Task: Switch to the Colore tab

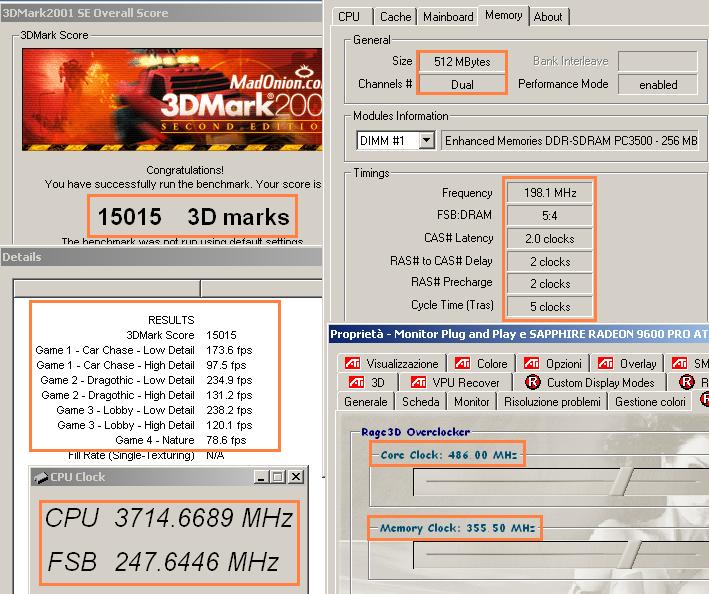Action: pos(481,363)
